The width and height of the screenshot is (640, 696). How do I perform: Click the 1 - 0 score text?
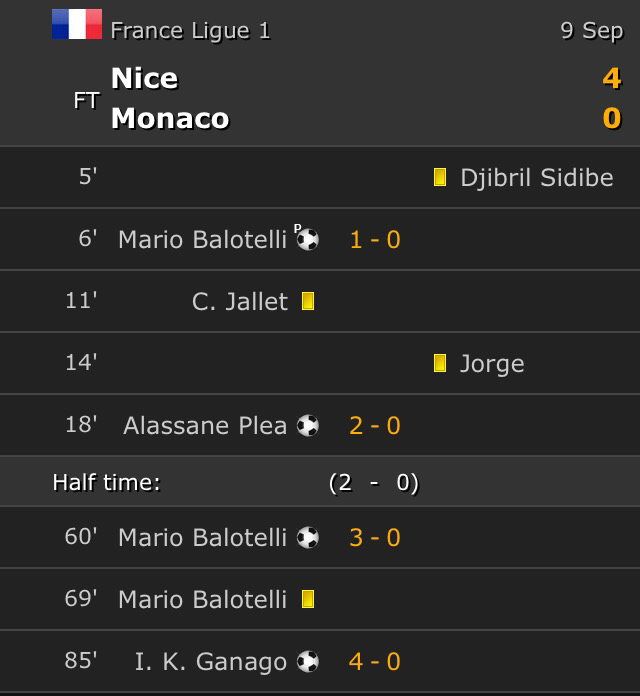pyautogui.click(x=375, y=239)
